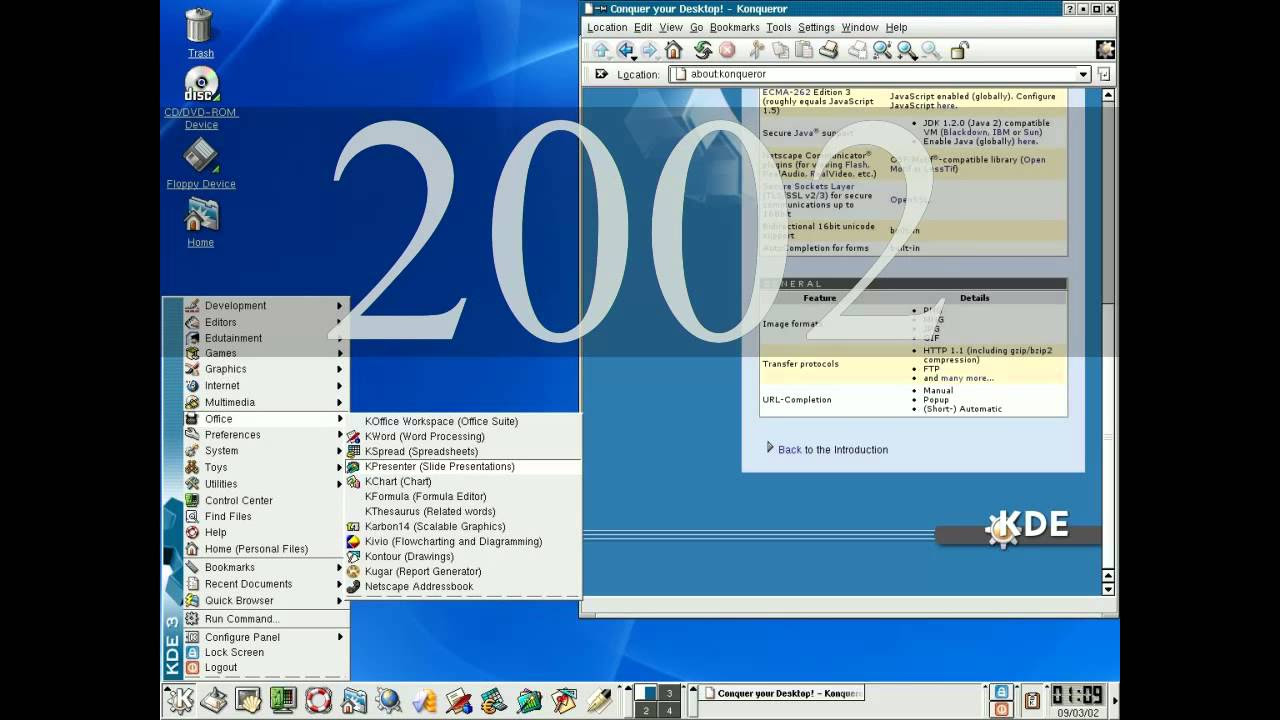Click Konqueror vertical scrollbar up arrow
The width and height of the screenshot is (1280, 720).
1108,95
